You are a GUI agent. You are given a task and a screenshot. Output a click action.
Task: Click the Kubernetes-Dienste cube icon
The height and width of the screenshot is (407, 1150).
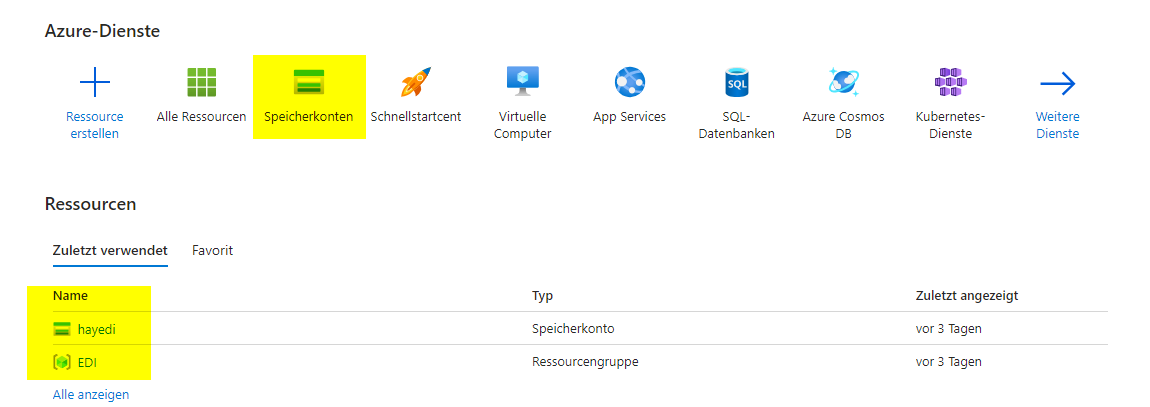(950, 81)
